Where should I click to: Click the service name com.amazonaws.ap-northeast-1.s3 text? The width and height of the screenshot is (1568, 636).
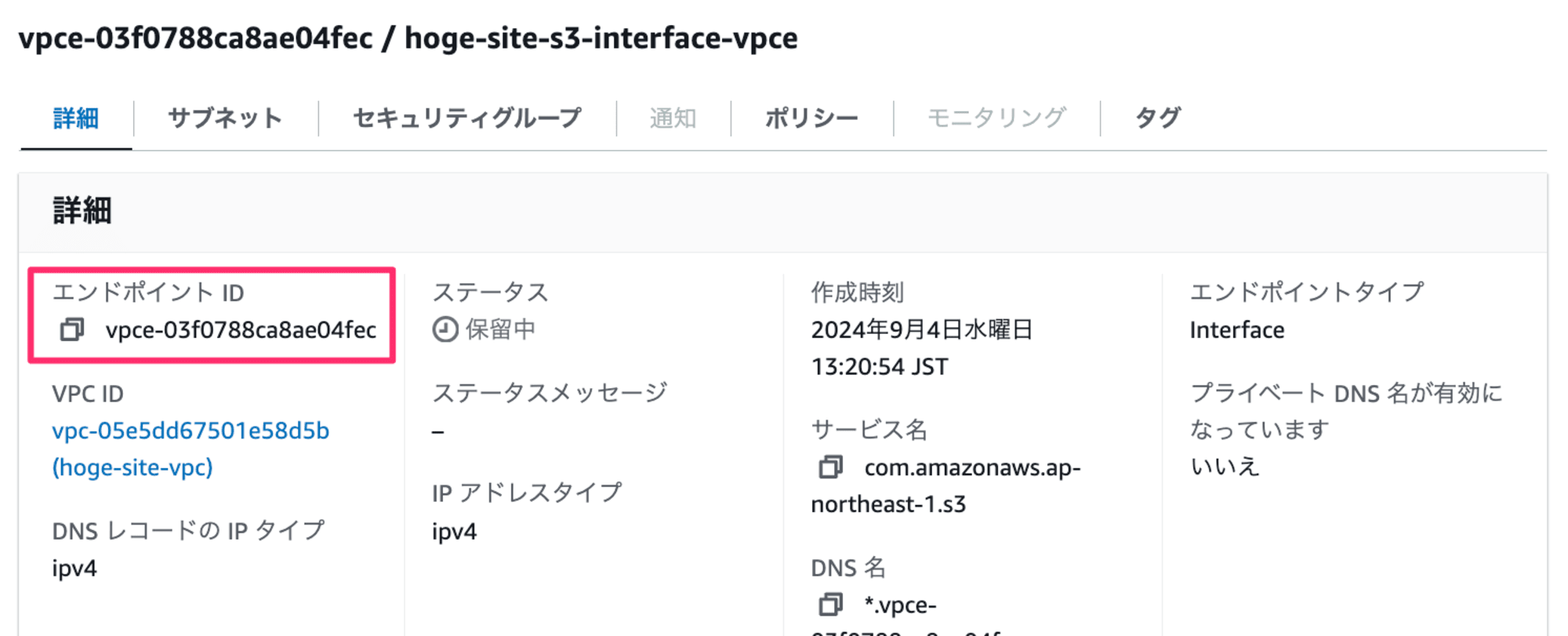946,485
